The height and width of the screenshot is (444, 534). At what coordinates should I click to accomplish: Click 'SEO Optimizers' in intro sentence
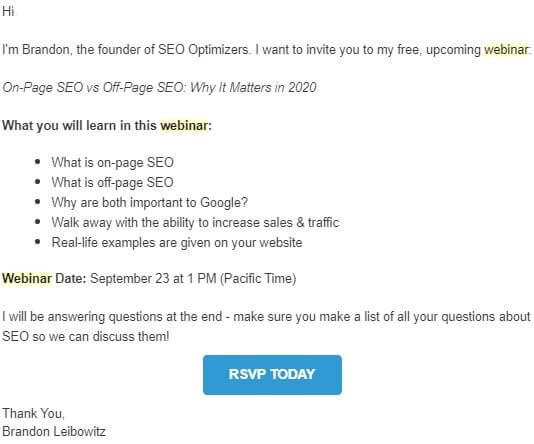(x=203, y=50)
